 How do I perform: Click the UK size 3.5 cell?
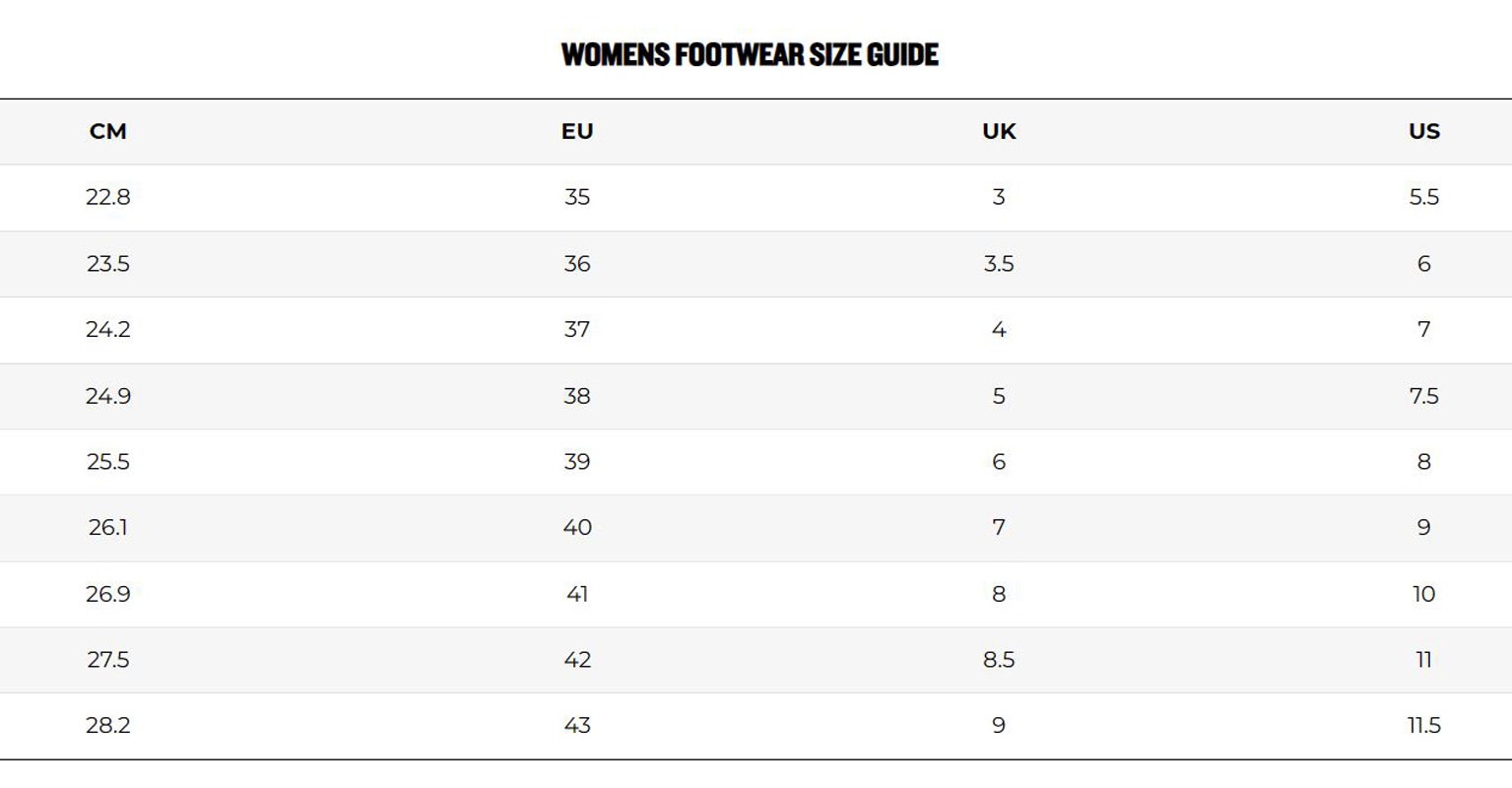coord(999,264)
